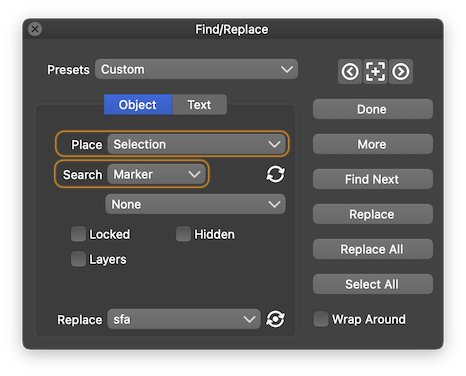The image size is (466, 376).
Task: Click the Select All button
Action: pos(373,284)
